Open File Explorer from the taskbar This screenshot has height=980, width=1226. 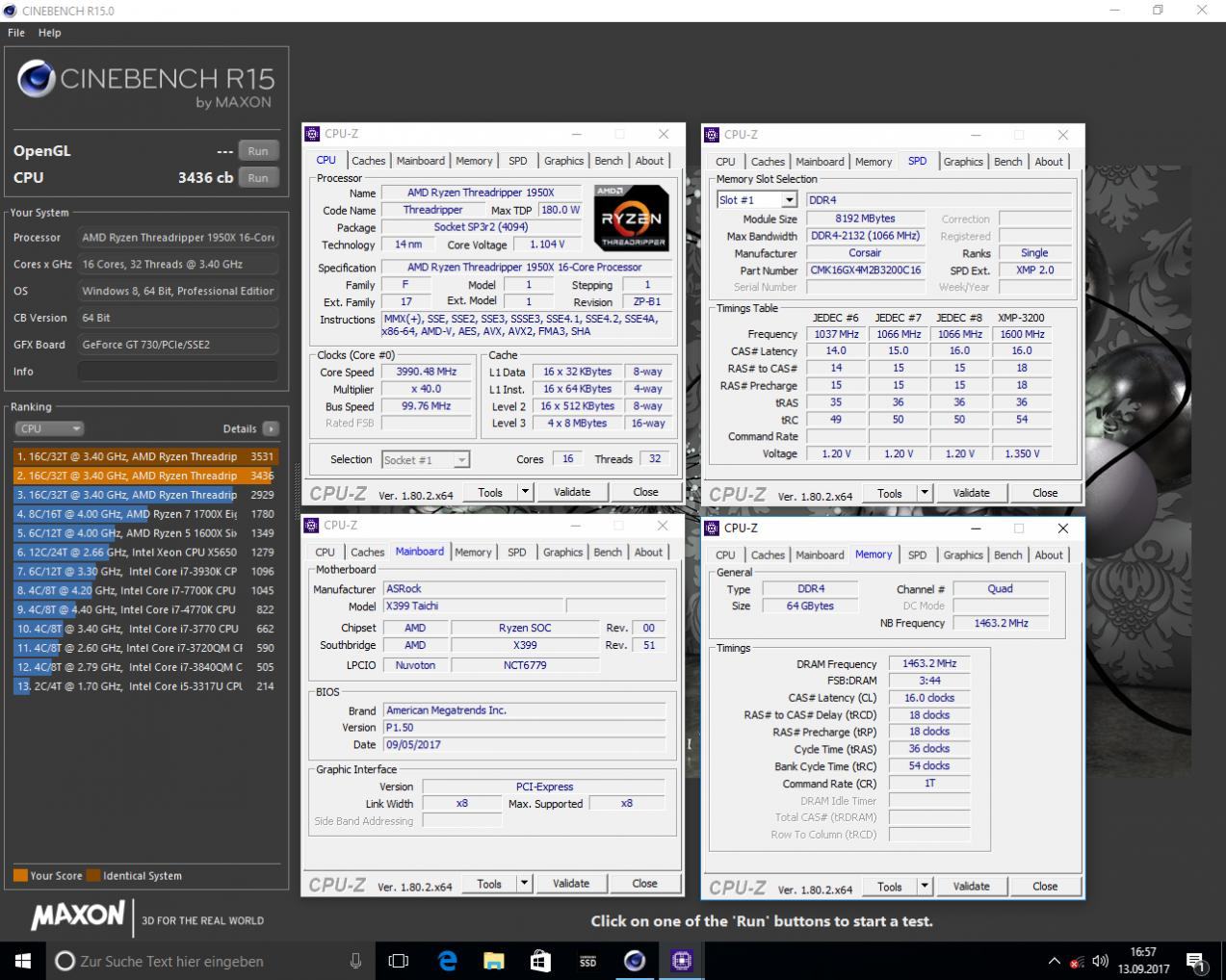[493, 961]
